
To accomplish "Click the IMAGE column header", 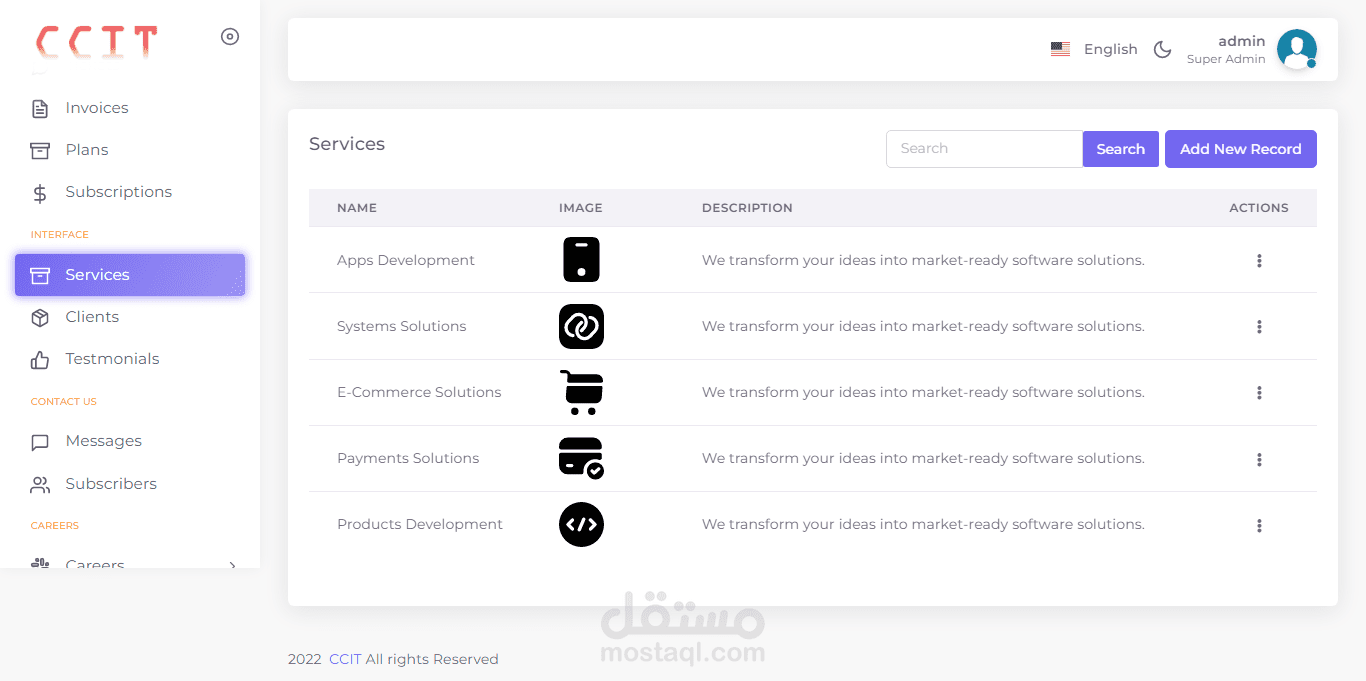I will pyautogui.click(x=581, y=208).
